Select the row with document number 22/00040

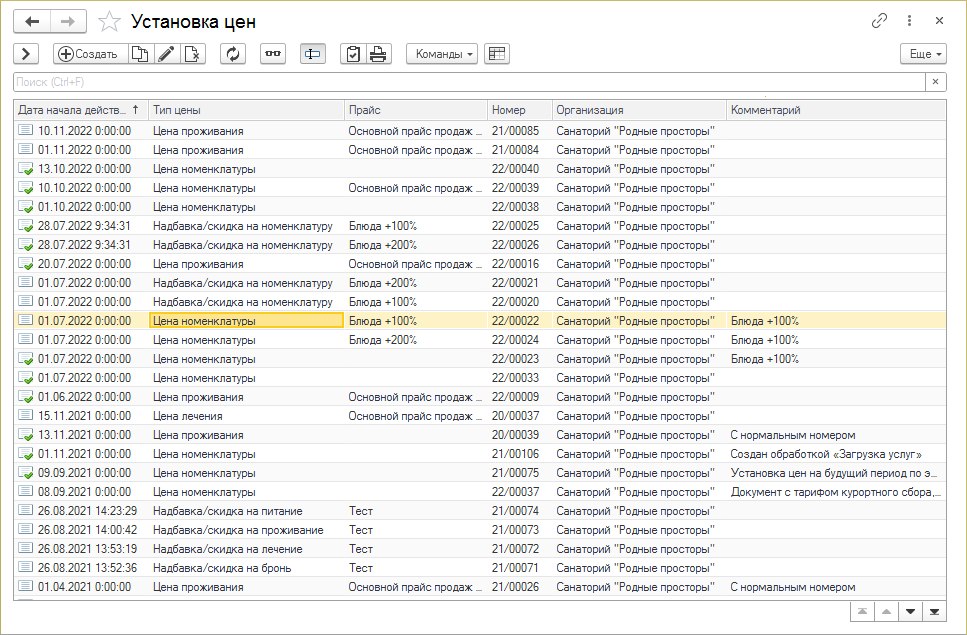(x=515, y=169)
